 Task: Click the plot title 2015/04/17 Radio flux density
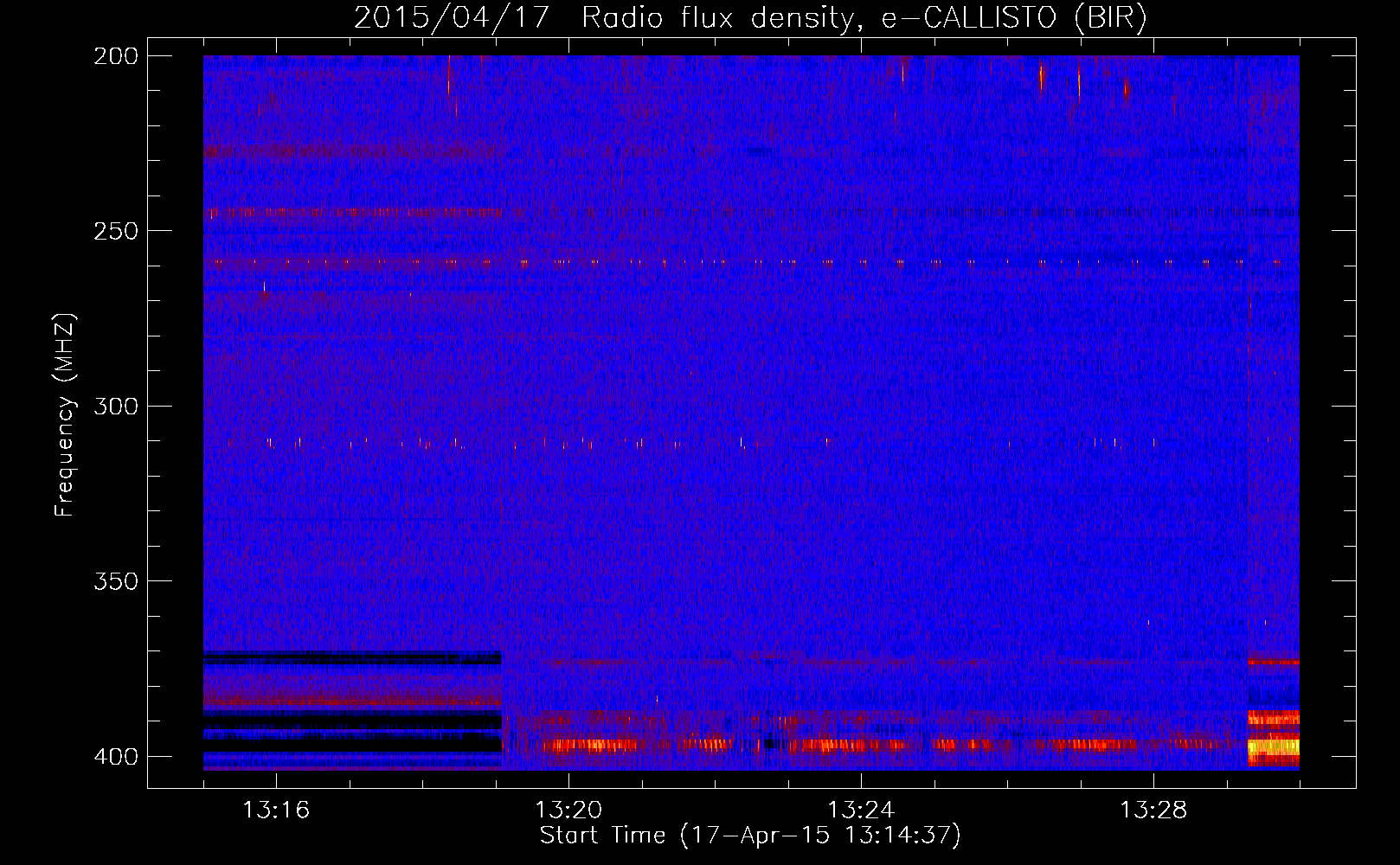[x=750, y=18]
